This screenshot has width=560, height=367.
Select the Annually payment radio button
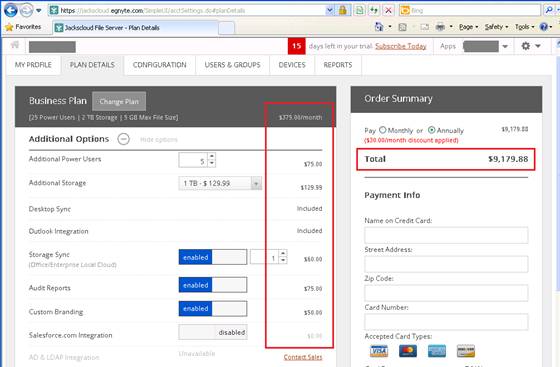tap(431, 130)
